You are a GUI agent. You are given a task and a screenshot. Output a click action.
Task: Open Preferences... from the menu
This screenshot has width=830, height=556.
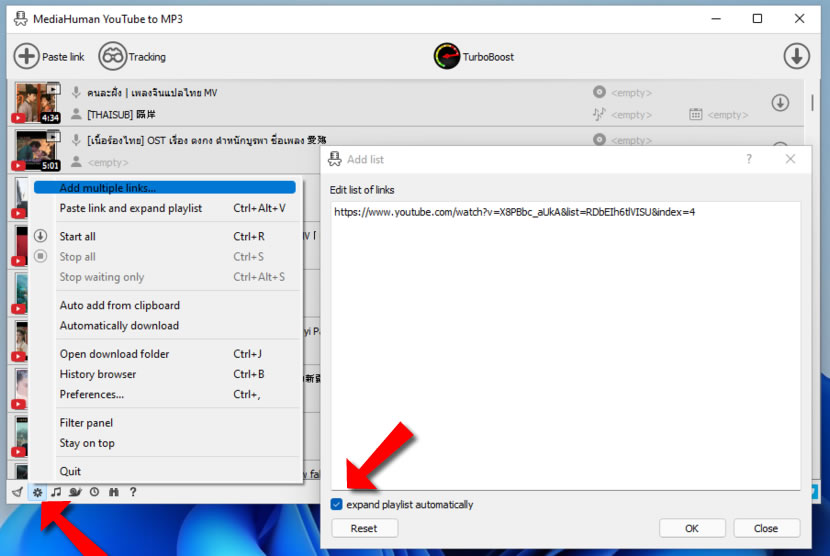click(x=165, y=394)
